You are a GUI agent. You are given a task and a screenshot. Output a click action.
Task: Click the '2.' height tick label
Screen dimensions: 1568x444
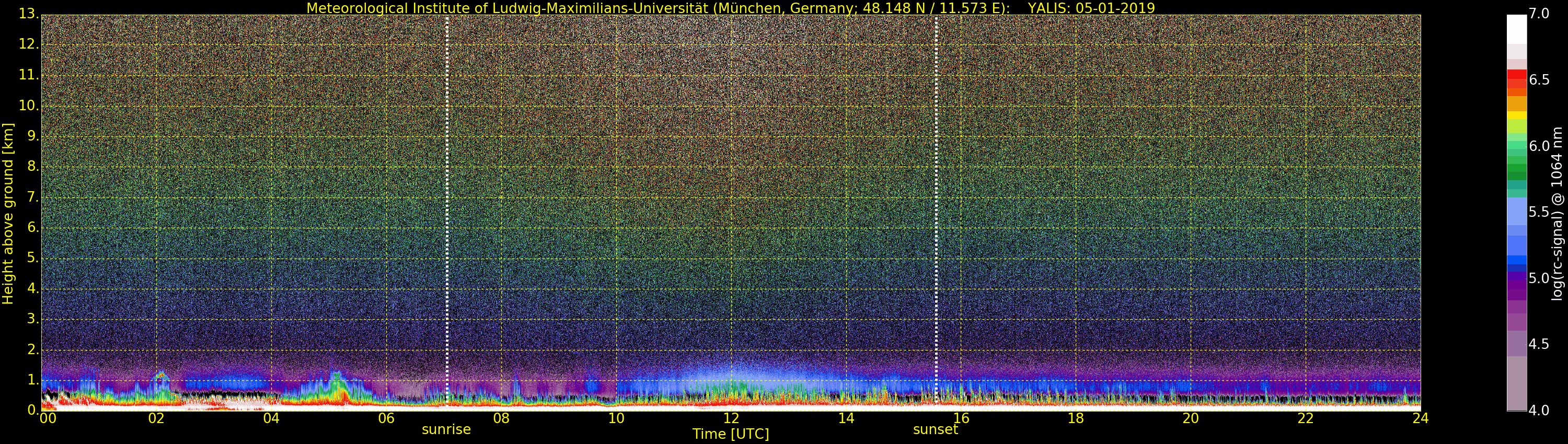(33, 349)
